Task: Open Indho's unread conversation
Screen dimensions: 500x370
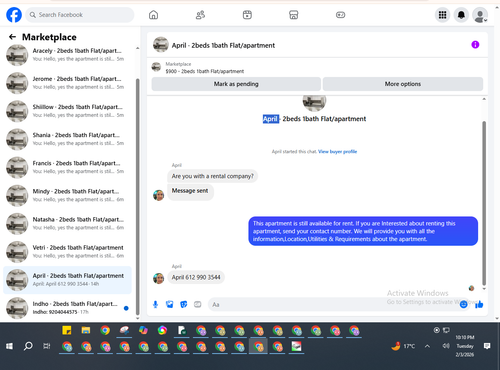Action: (x=68, y=308)
